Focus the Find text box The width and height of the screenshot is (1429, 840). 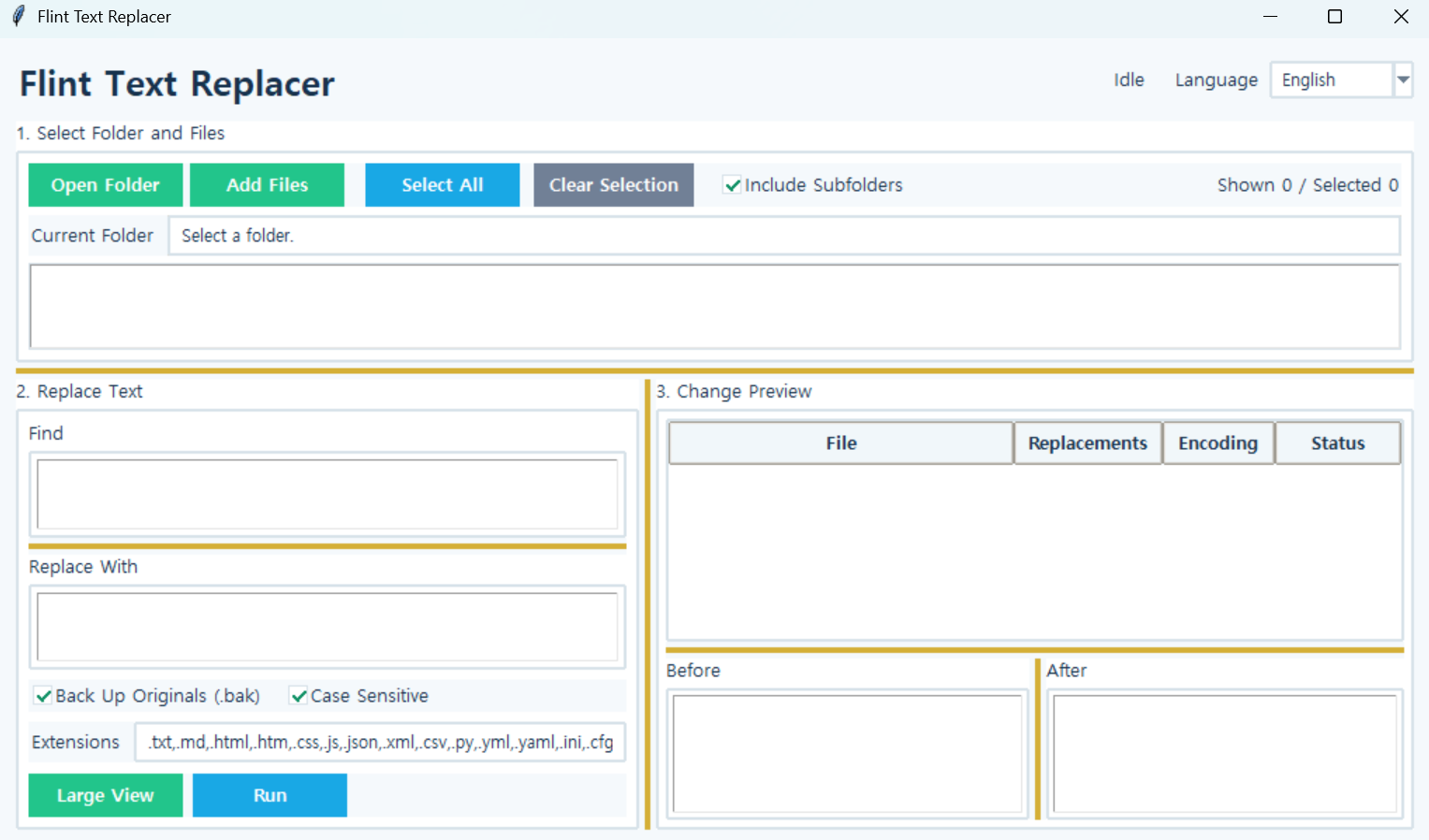tap(328, 494)
